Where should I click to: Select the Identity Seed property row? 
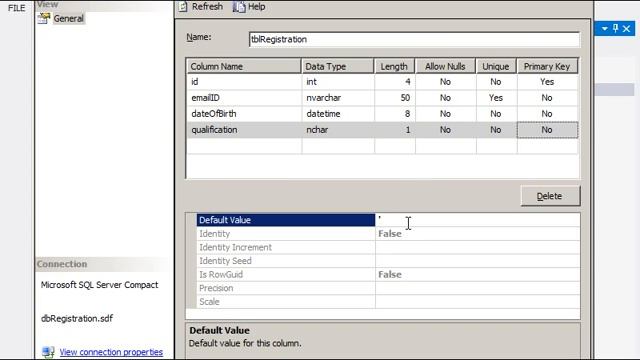click(x=388, y=261)
